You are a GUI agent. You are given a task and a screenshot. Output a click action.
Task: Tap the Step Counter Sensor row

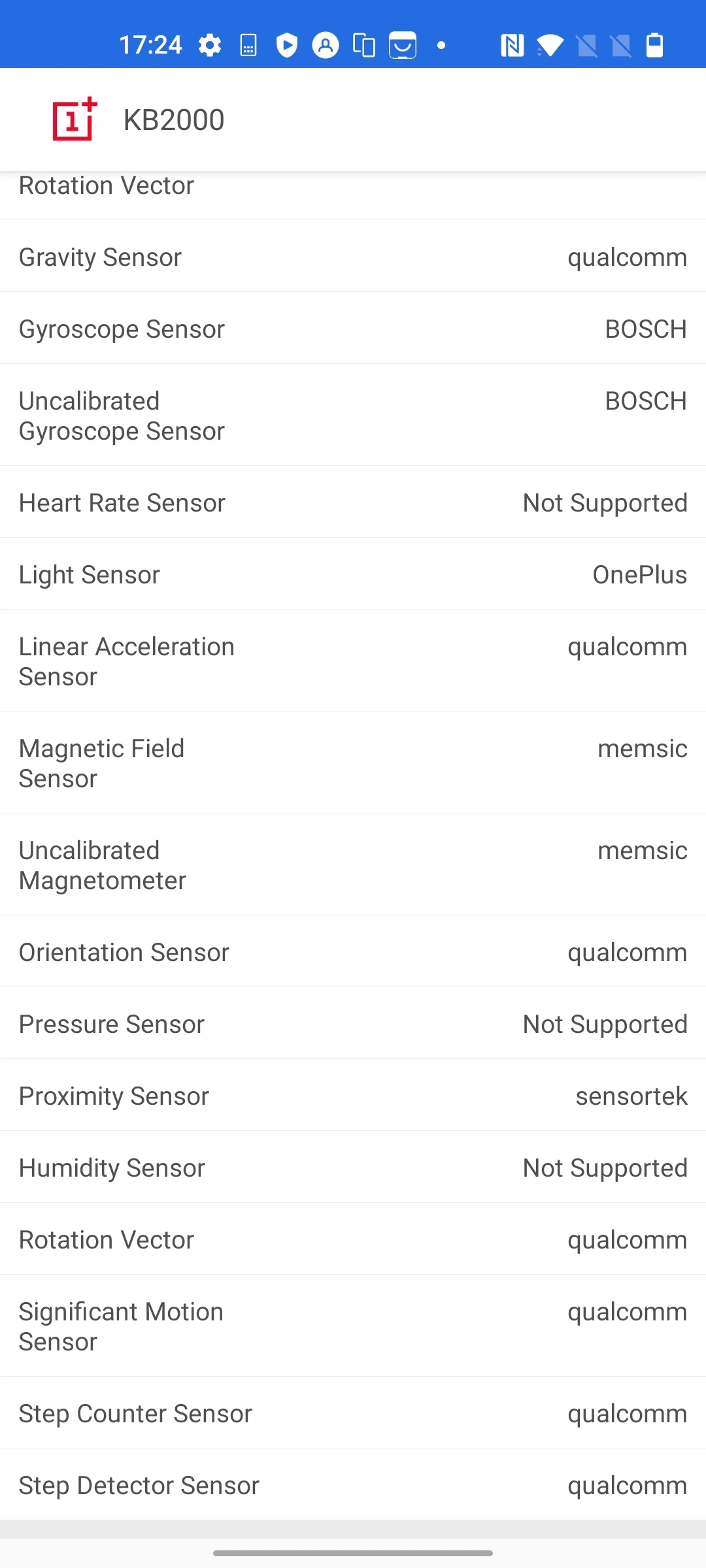point(353,1413)
